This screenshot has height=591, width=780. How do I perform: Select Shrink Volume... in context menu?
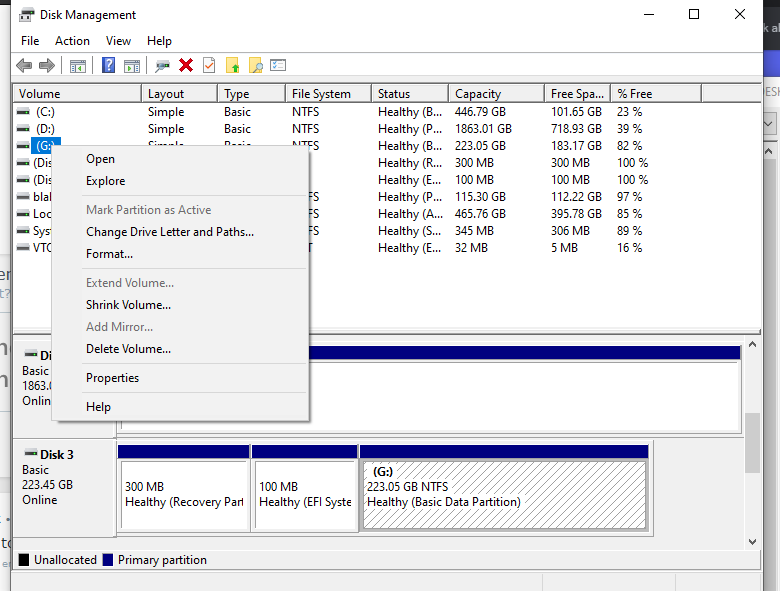pos(128,305)
